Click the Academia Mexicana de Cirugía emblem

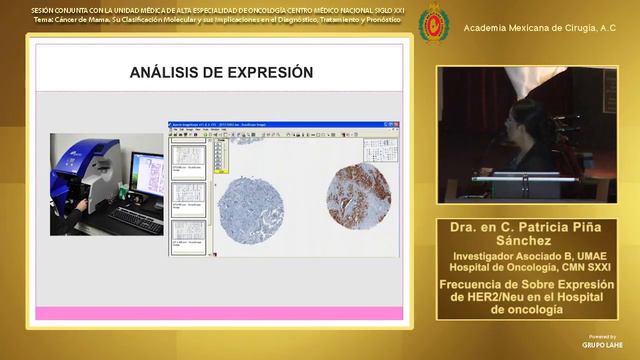434,24
